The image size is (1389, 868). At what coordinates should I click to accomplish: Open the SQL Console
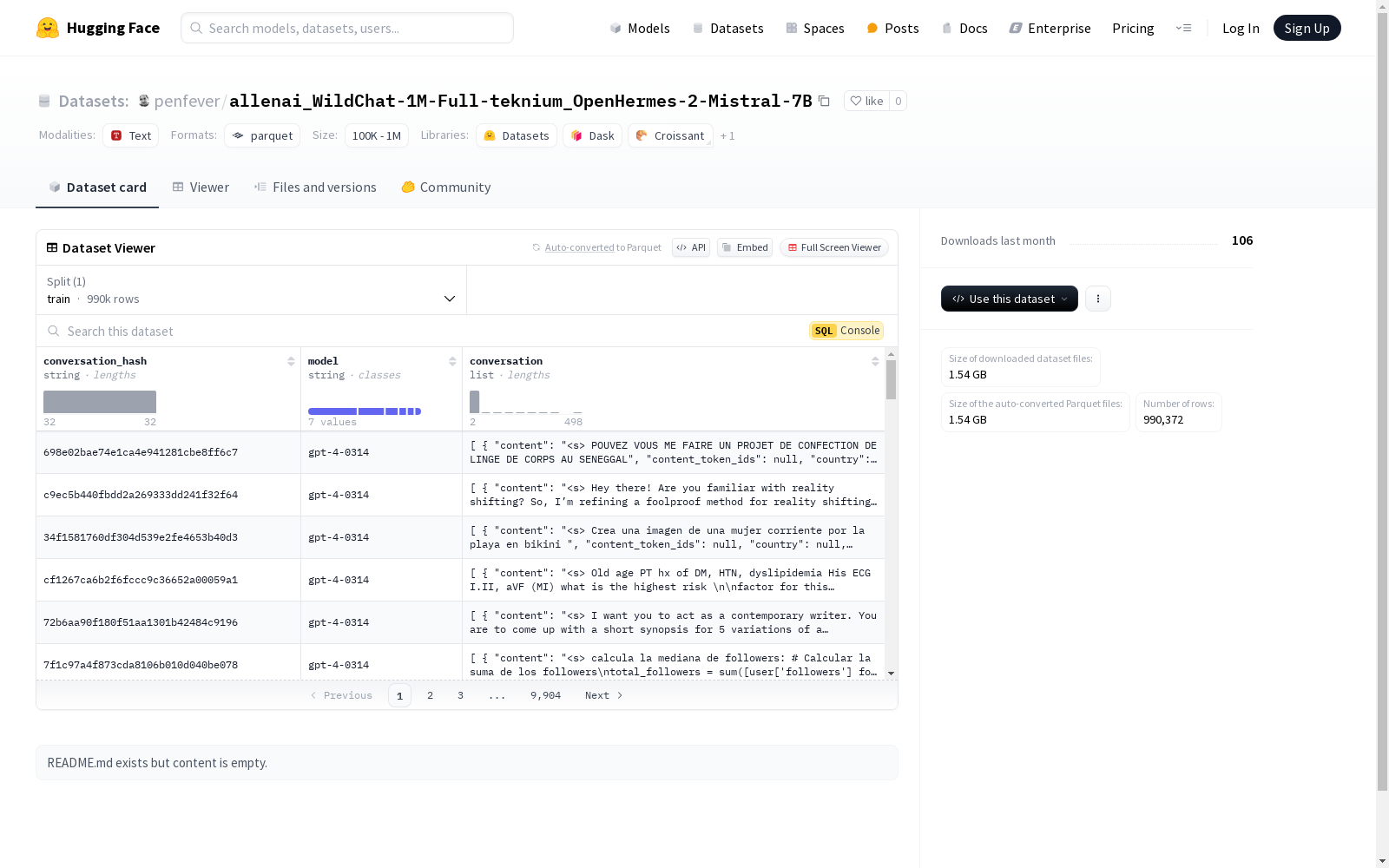[846, 331]
